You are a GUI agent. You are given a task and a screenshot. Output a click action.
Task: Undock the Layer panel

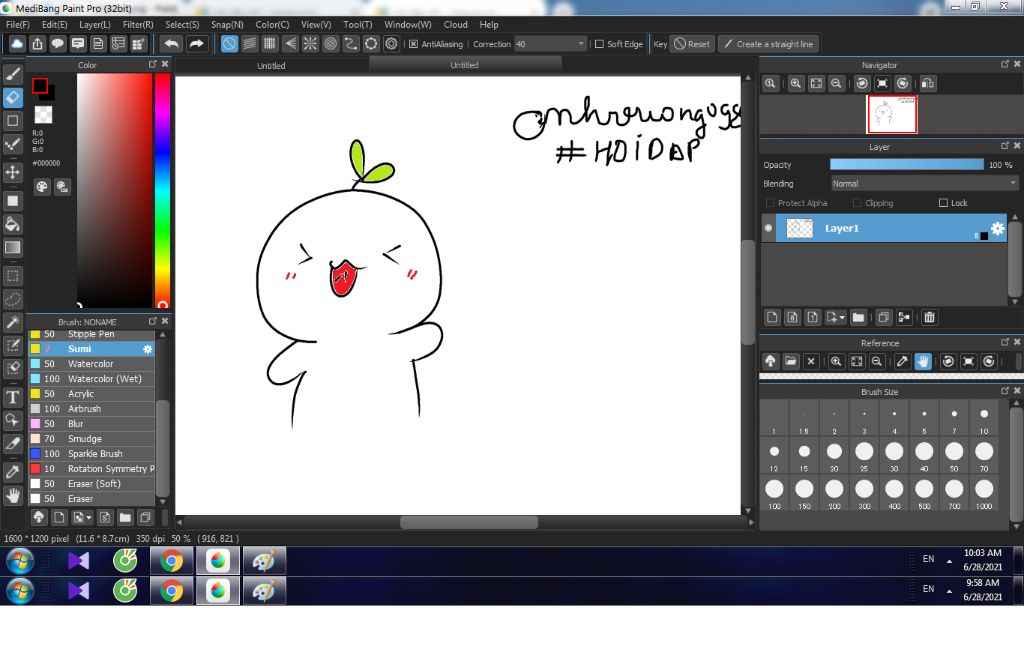1004,146
